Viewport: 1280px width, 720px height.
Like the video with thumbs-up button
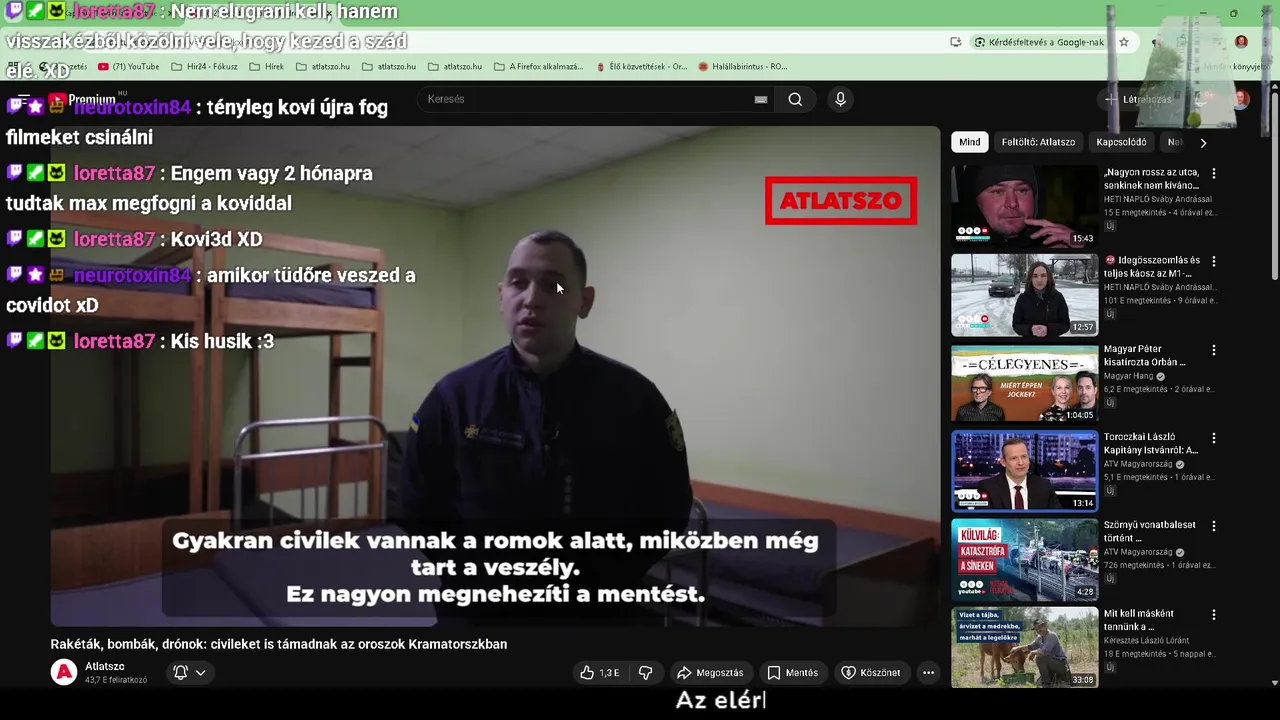[599, 673]
